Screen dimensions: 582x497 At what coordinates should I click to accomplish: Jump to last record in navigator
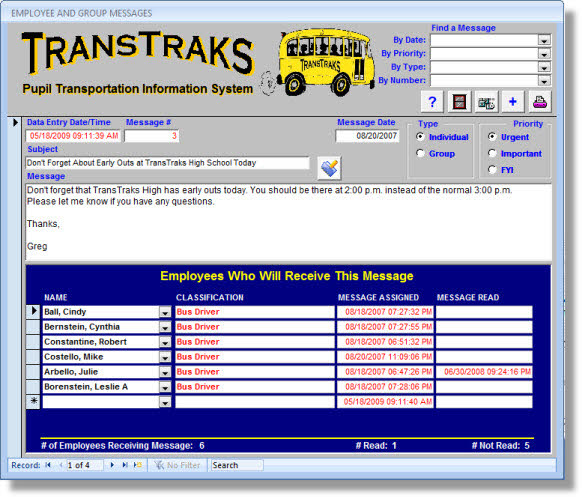pyautogui.click(x=125, y=465)
